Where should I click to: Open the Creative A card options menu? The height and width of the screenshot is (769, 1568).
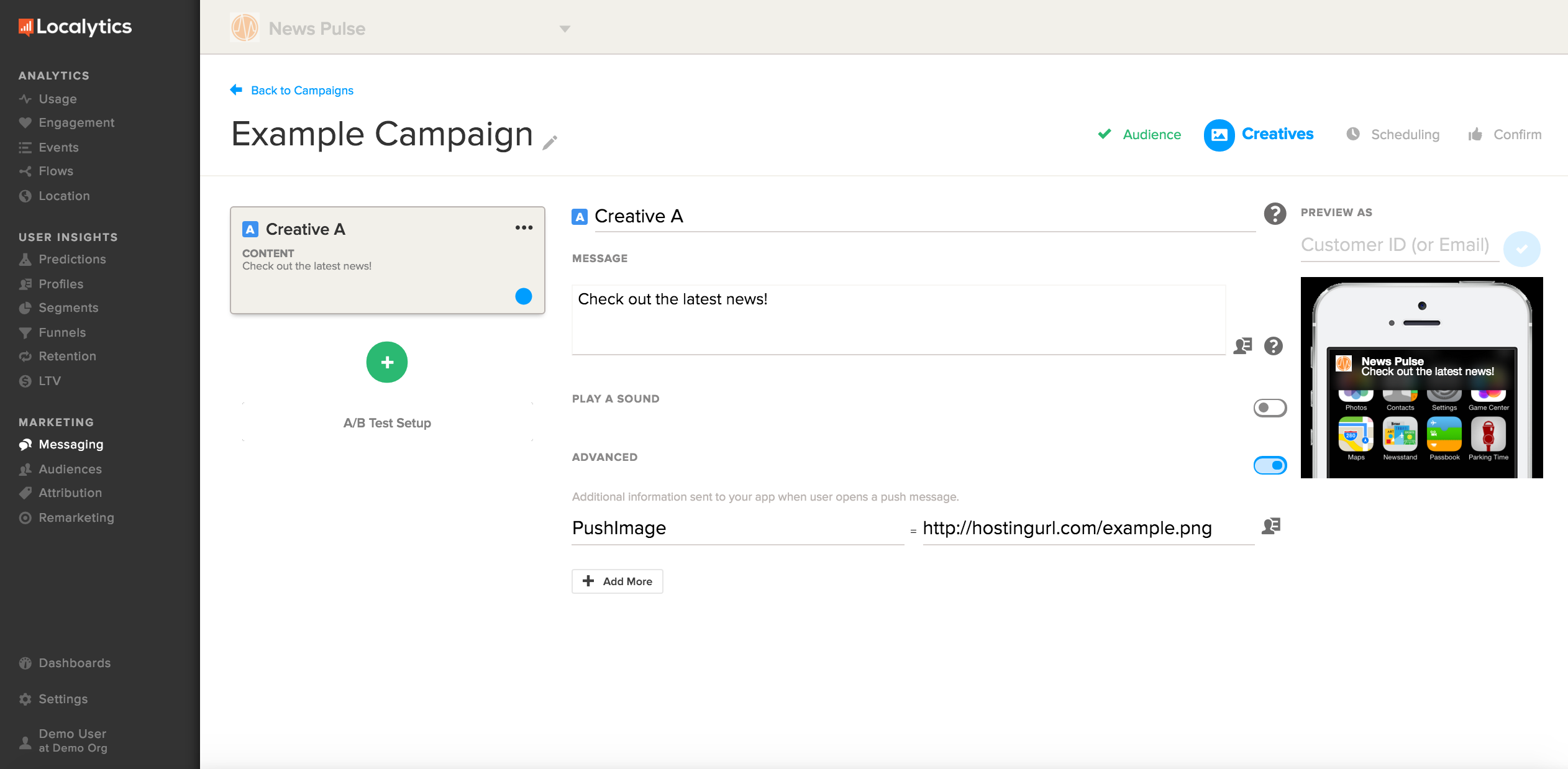pyautogui.click(x=524, y=228)
